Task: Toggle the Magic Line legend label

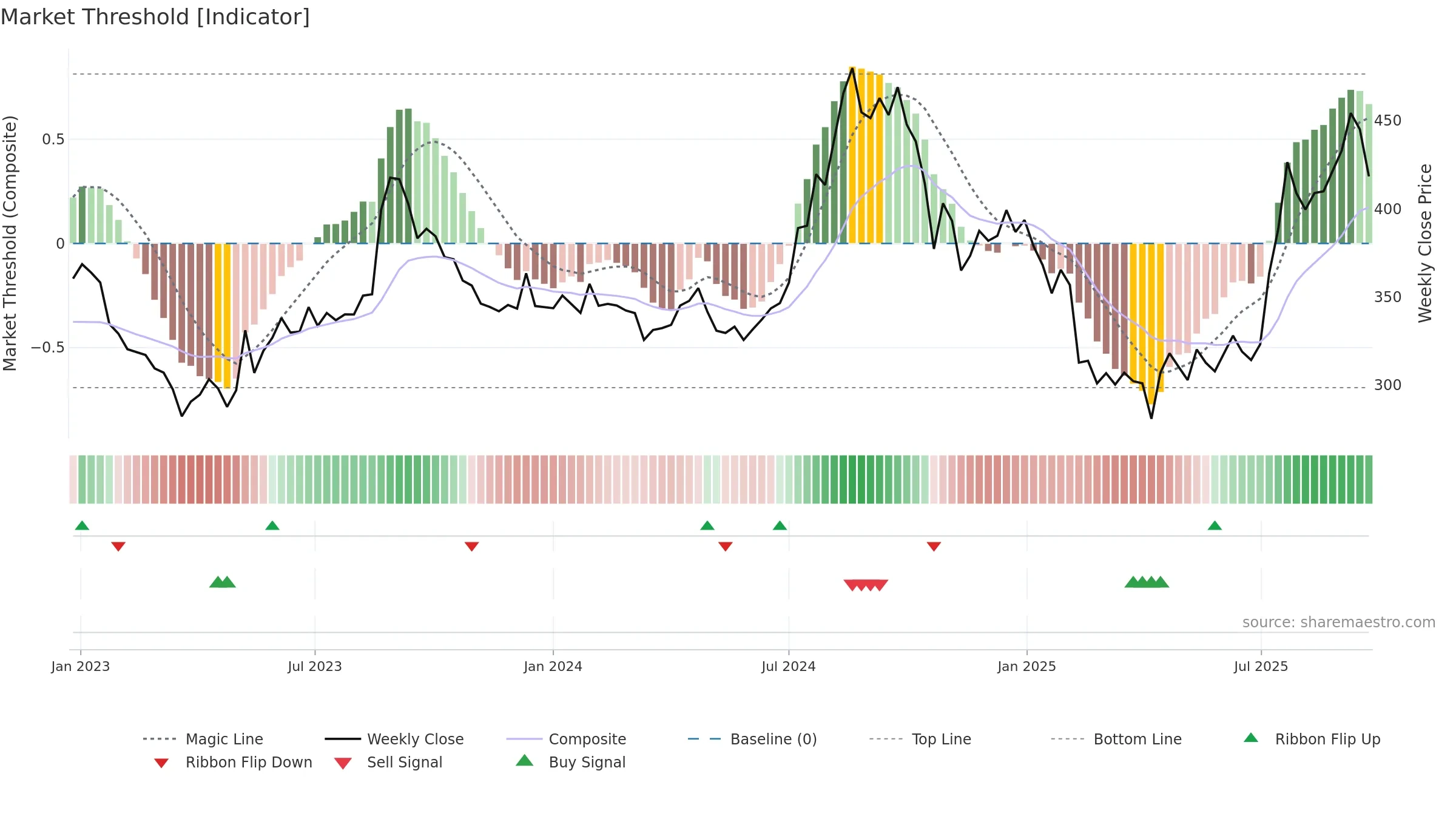Action: (224, 739)
